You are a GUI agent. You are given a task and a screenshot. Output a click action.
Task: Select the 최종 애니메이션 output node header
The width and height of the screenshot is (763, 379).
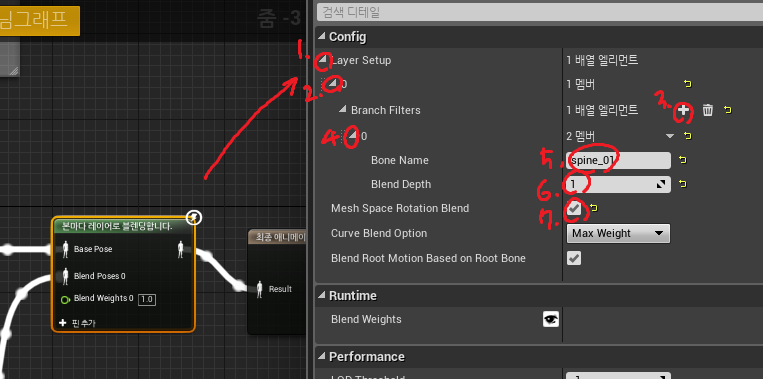[277, 237]
